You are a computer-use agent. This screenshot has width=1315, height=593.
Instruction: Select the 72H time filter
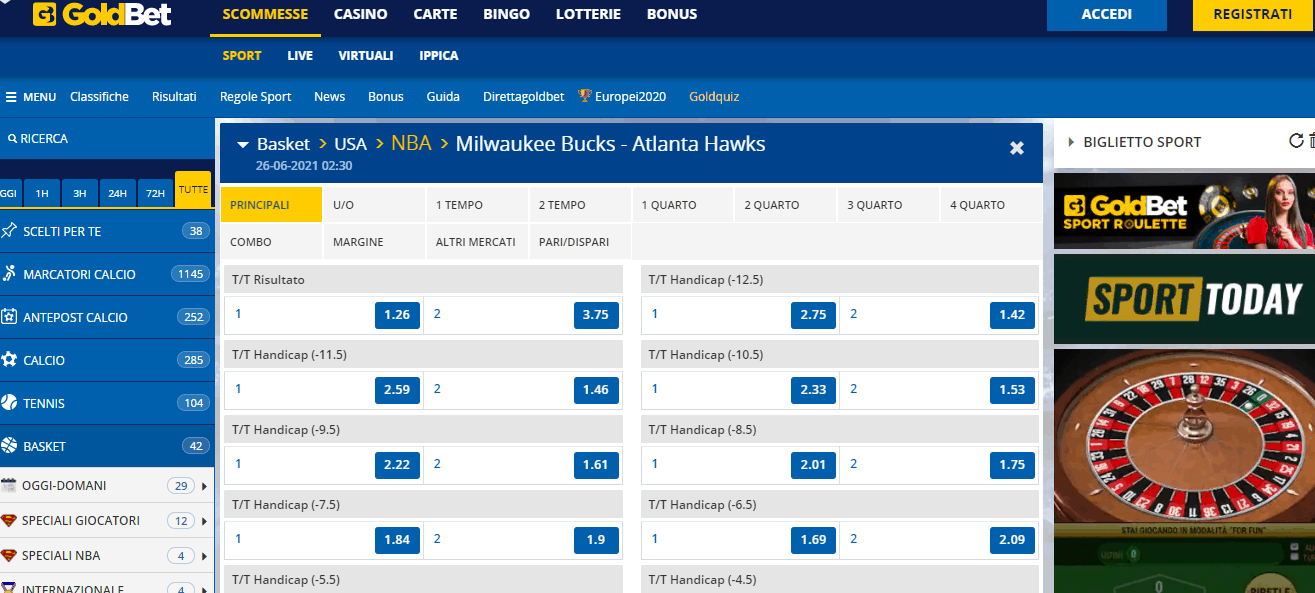tap(156, 193)
